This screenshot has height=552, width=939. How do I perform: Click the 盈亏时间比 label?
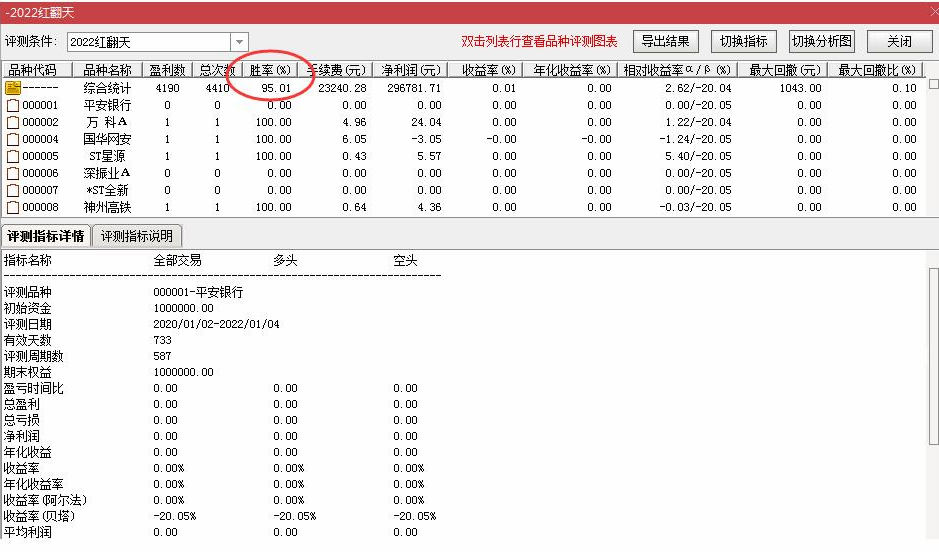(x=34, y=388)
